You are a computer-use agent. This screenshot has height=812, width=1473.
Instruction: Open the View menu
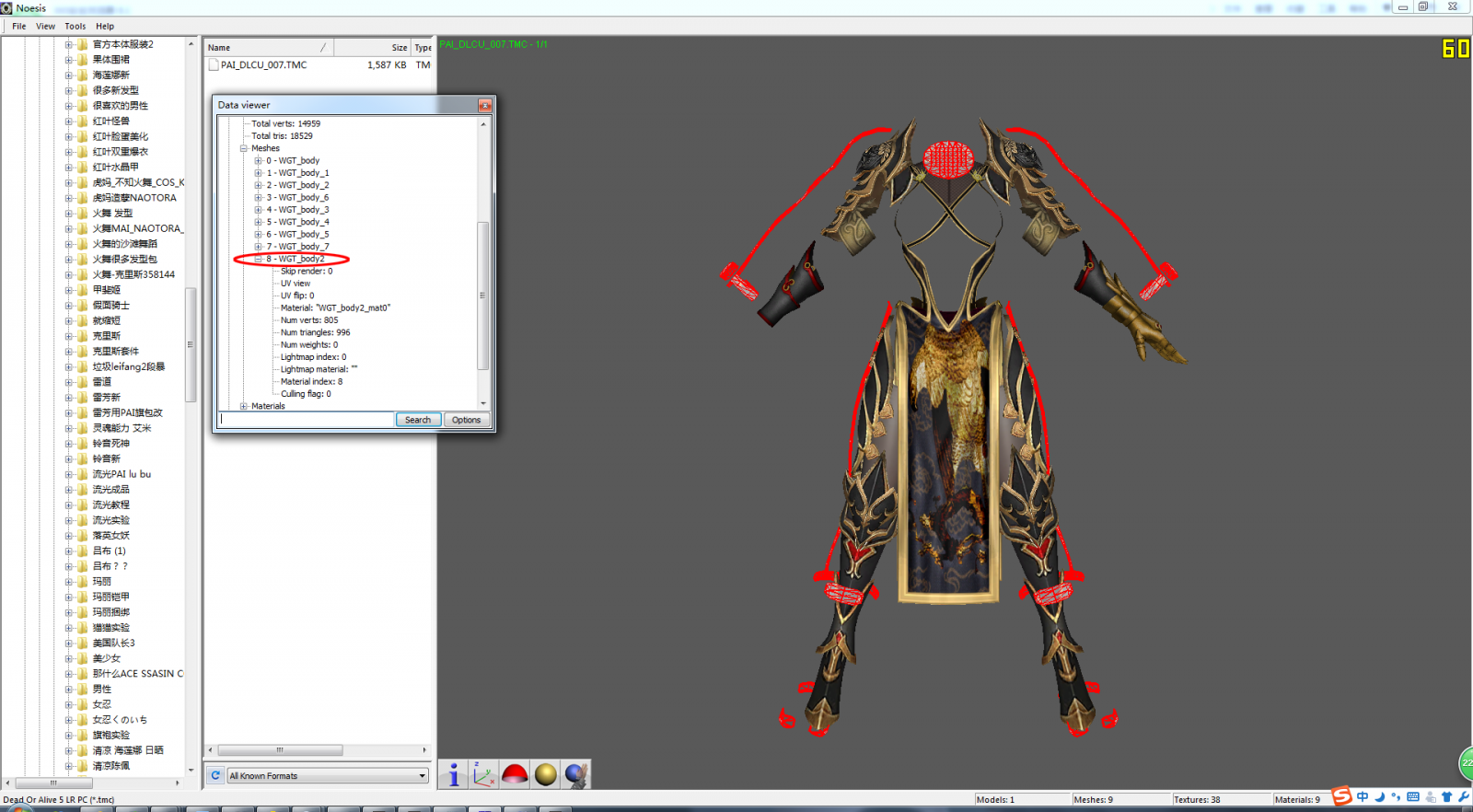point(45,27)
